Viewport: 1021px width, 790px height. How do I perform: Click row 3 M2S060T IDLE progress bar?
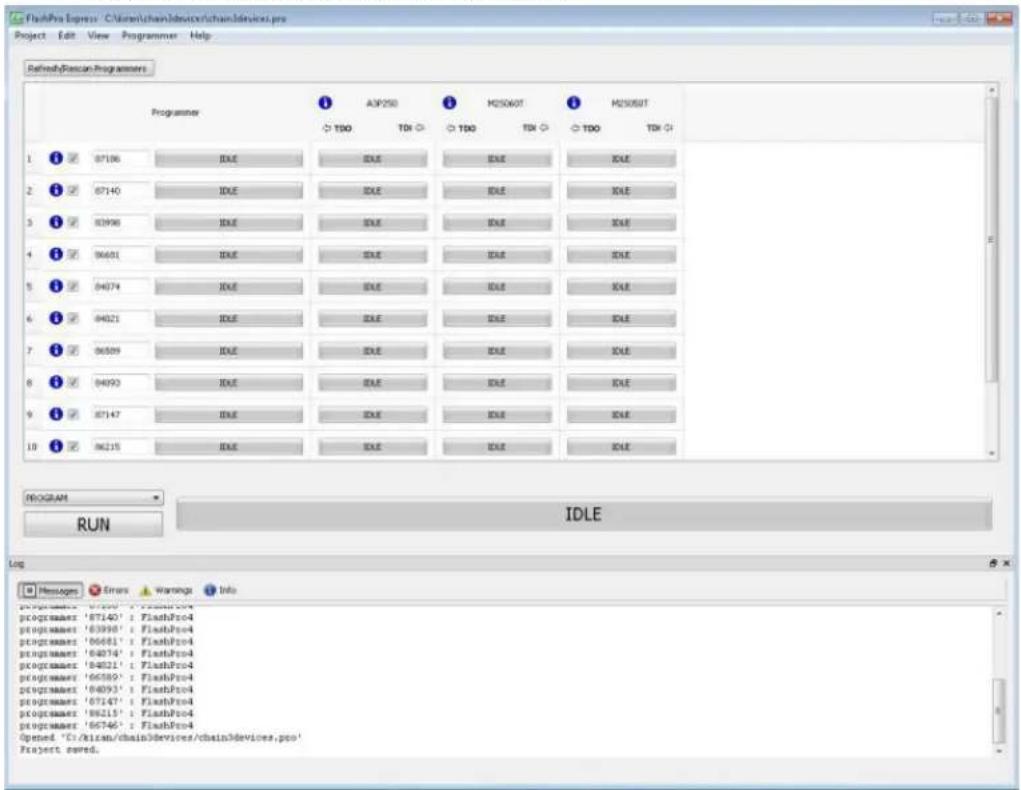497,223
